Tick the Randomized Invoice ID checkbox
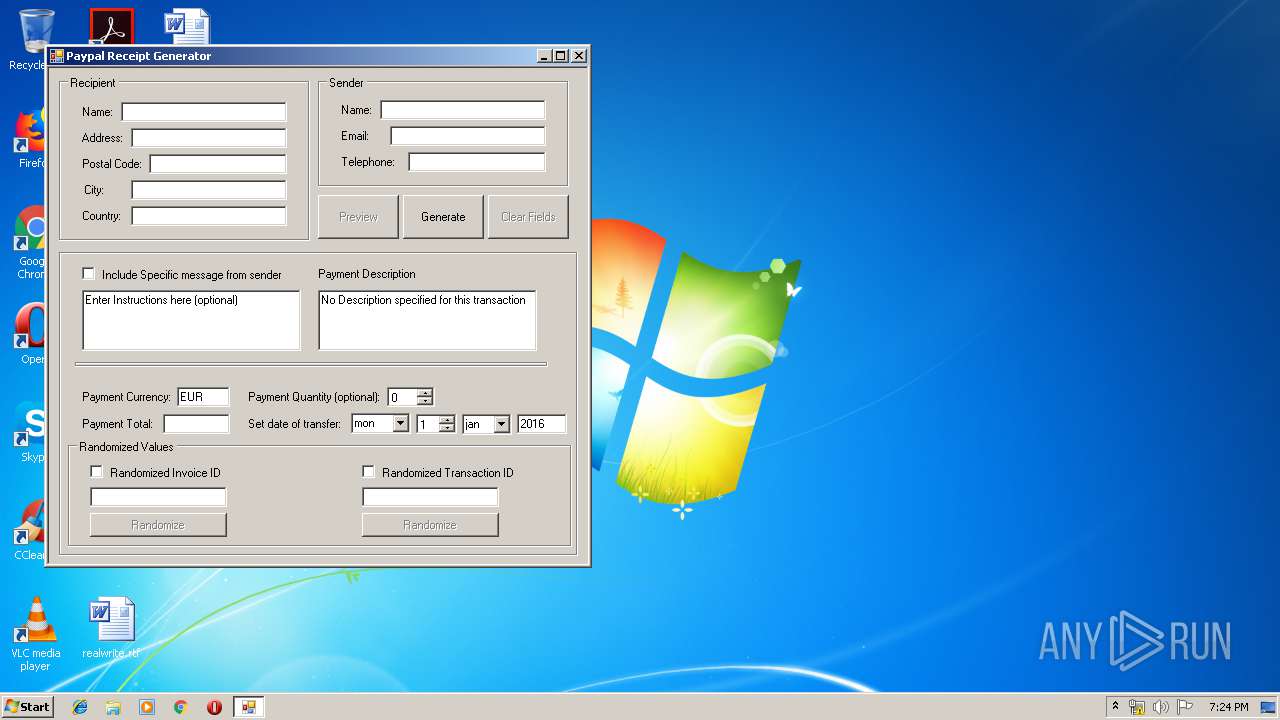This screenshot has height=720, width=1280. click(97, 472)
